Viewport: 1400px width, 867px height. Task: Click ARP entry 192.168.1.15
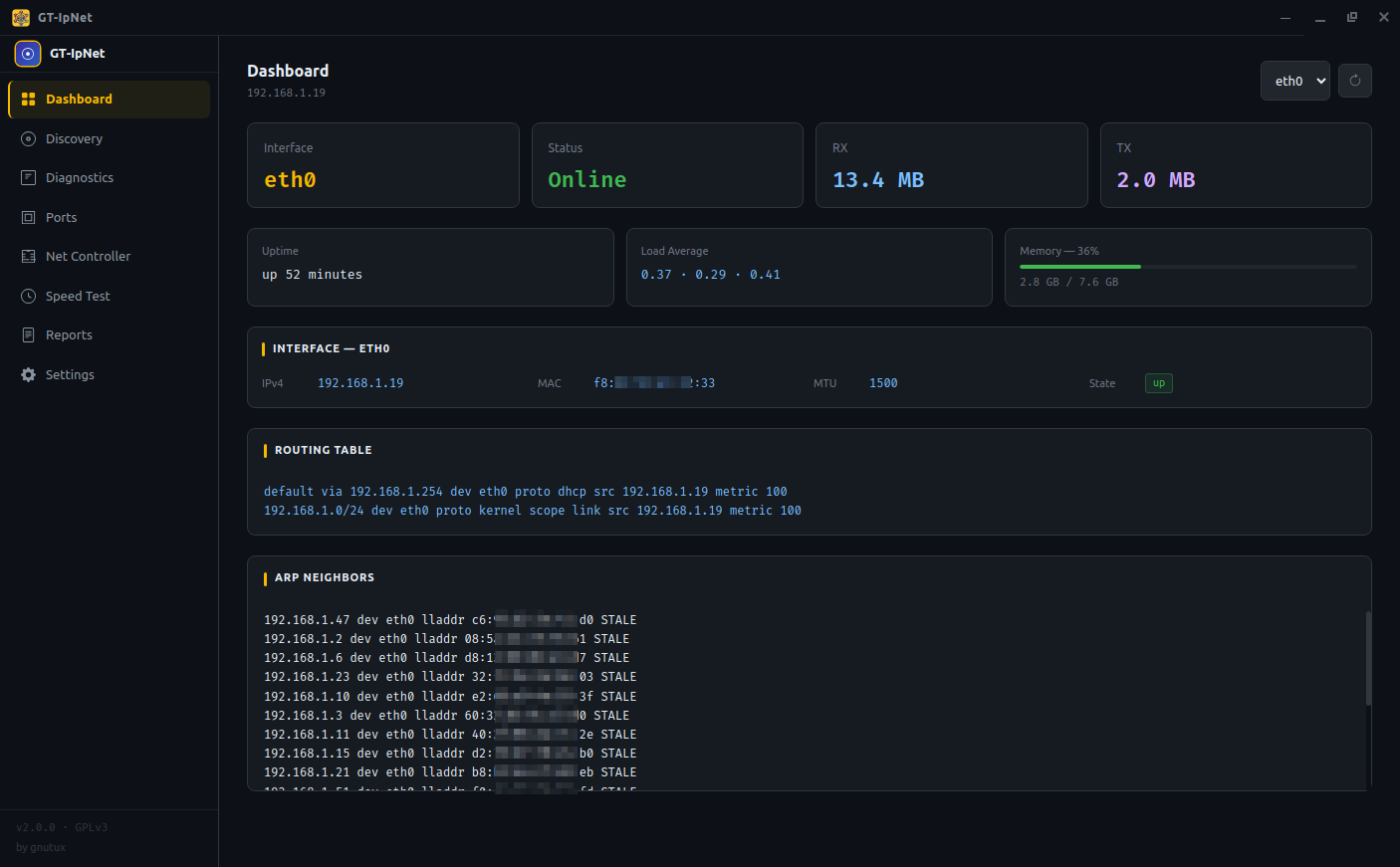(450, 754)
